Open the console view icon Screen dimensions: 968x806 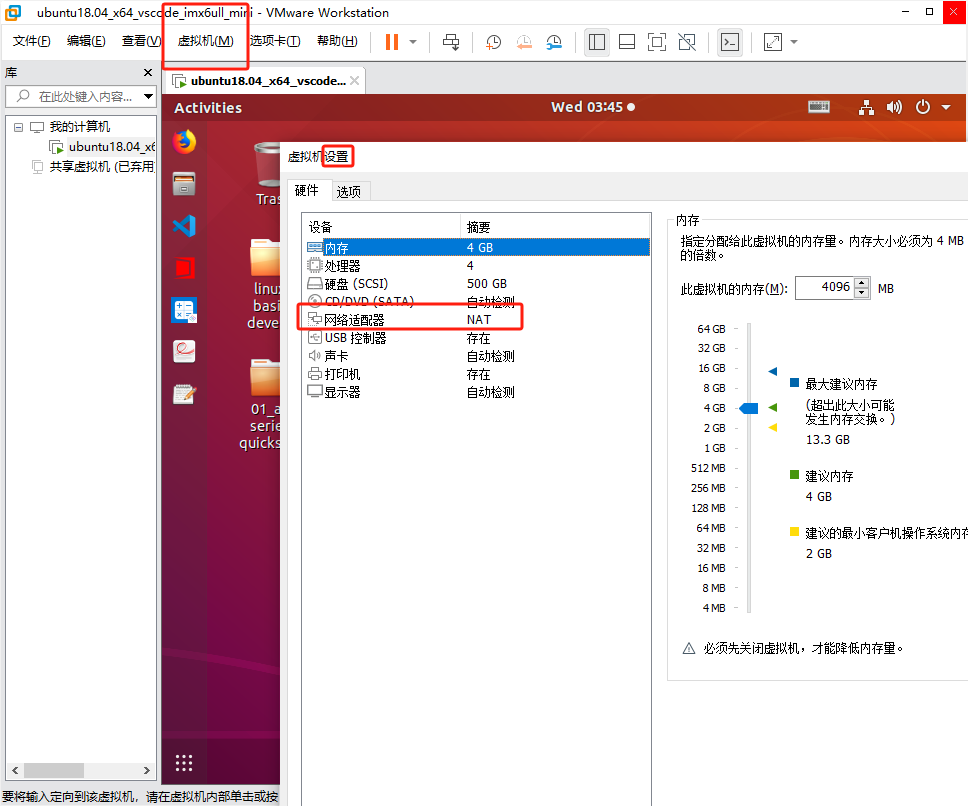click(x=730, y=42)
